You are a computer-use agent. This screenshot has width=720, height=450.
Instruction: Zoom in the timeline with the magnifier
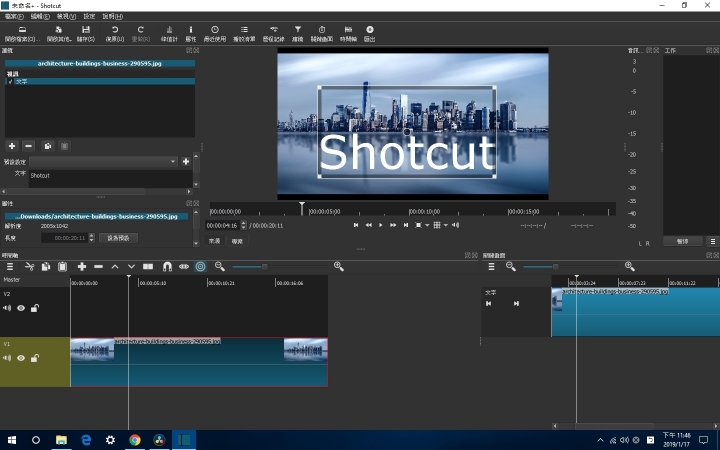tap(339, 266)
